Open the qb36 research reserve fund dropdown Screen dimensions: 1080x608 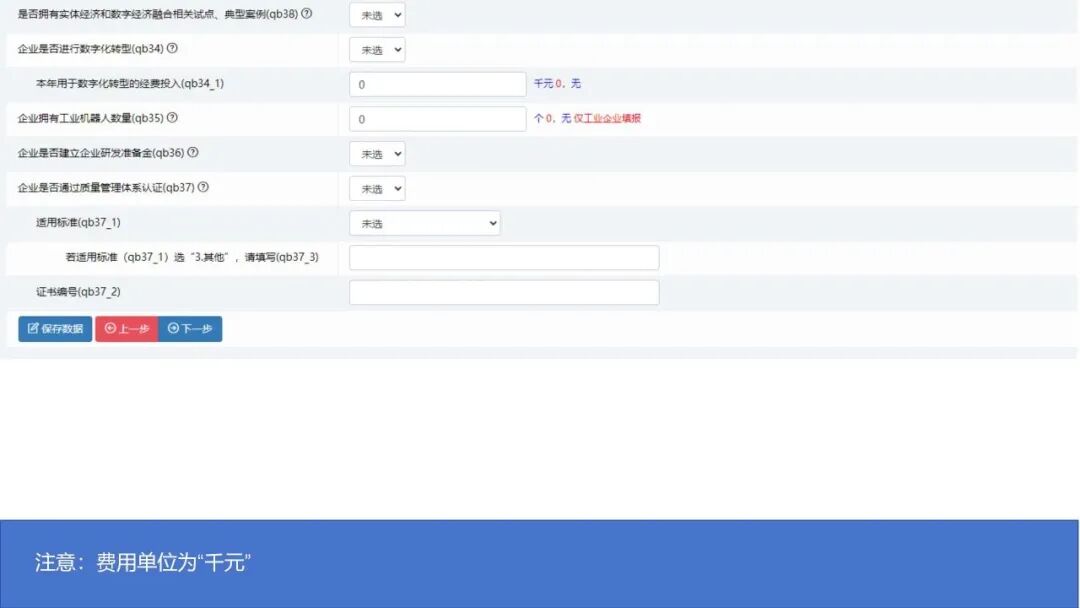[377, 153]
